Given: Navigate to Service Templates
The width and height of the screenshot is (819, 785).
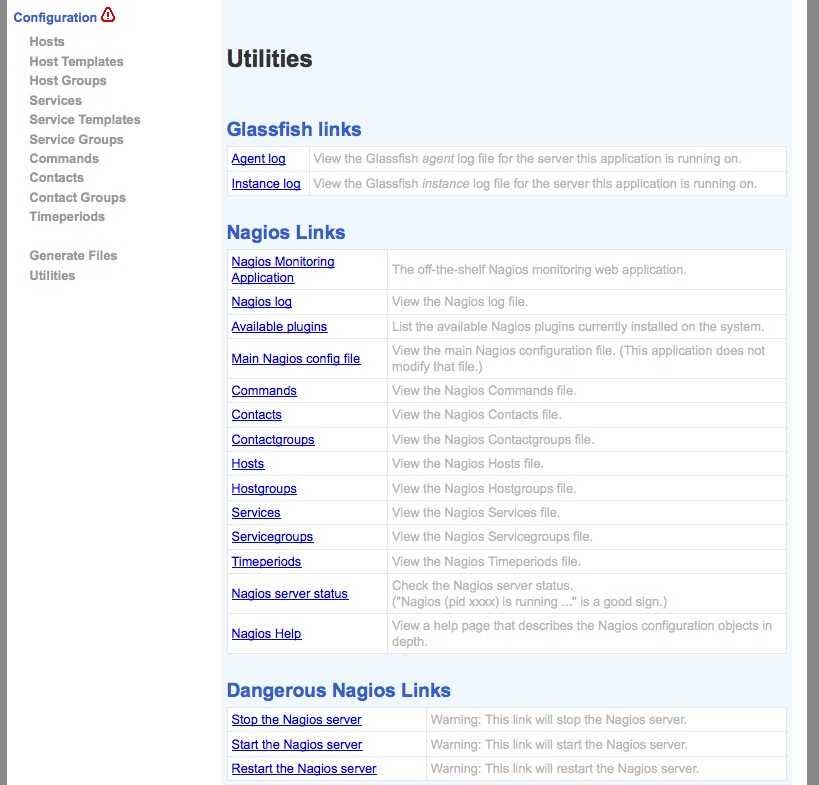Looking at the screenshot, I should (x=85, y=120).
